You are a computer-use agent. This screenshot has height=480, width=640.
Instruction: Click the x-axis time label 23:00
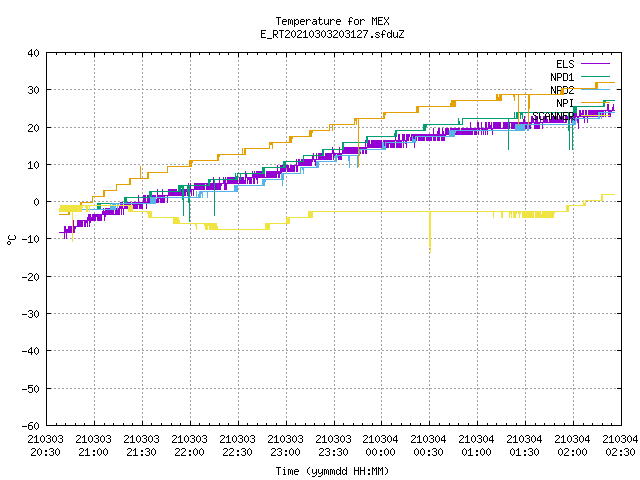coord(285,452)
